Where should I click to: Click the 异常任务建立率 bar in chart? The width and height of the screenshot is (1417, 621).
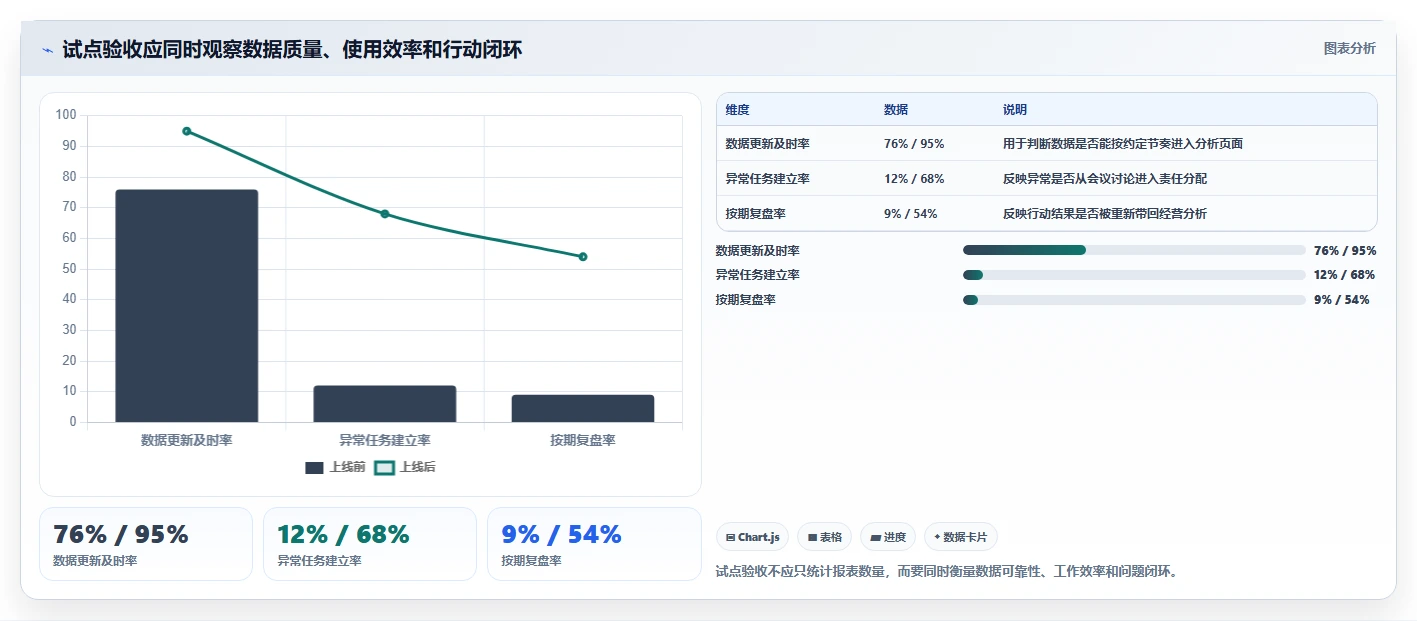pos(385,404)
